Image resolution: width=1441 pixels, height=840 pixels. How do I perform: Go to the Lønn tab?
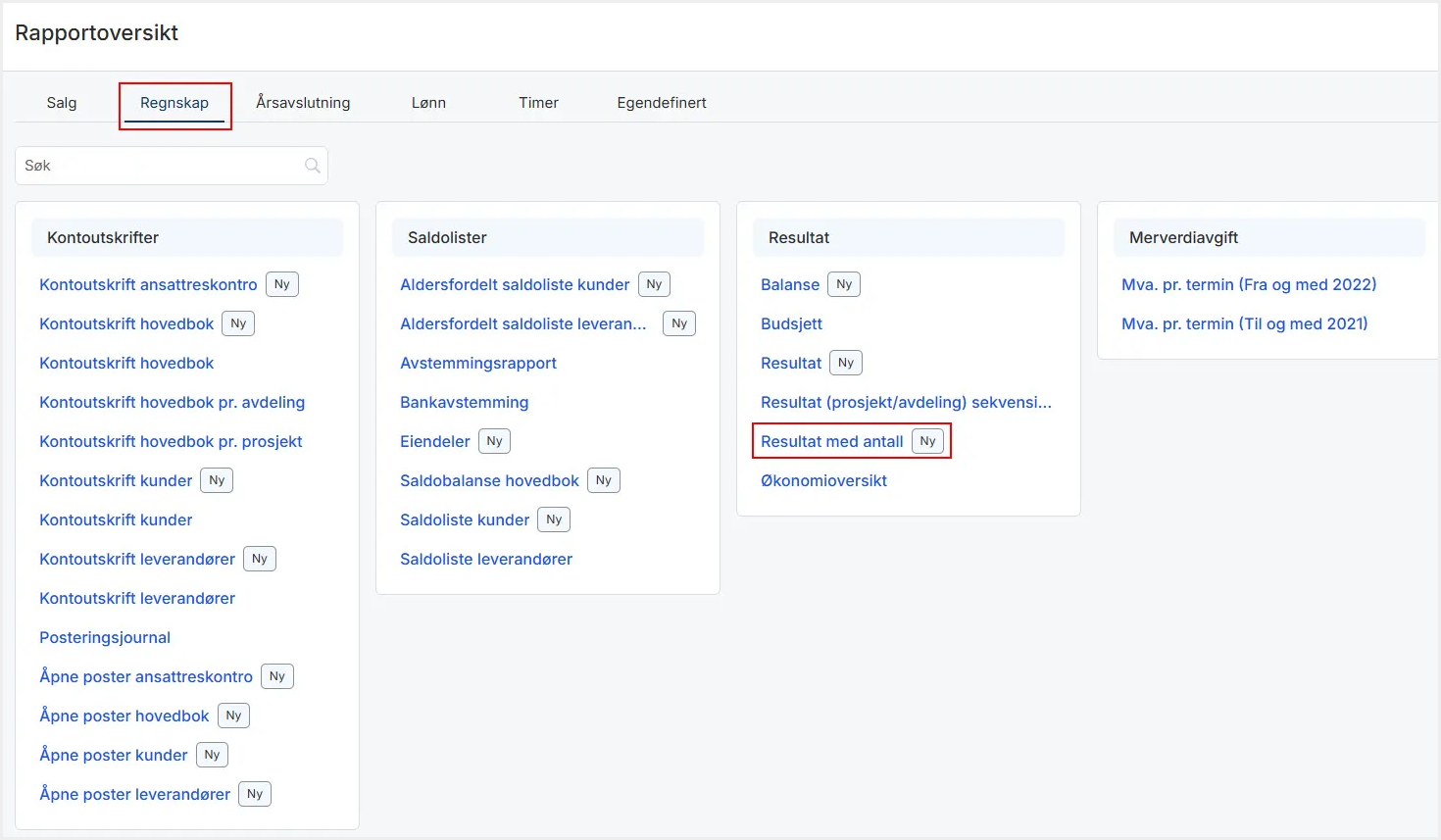point(428,103)
